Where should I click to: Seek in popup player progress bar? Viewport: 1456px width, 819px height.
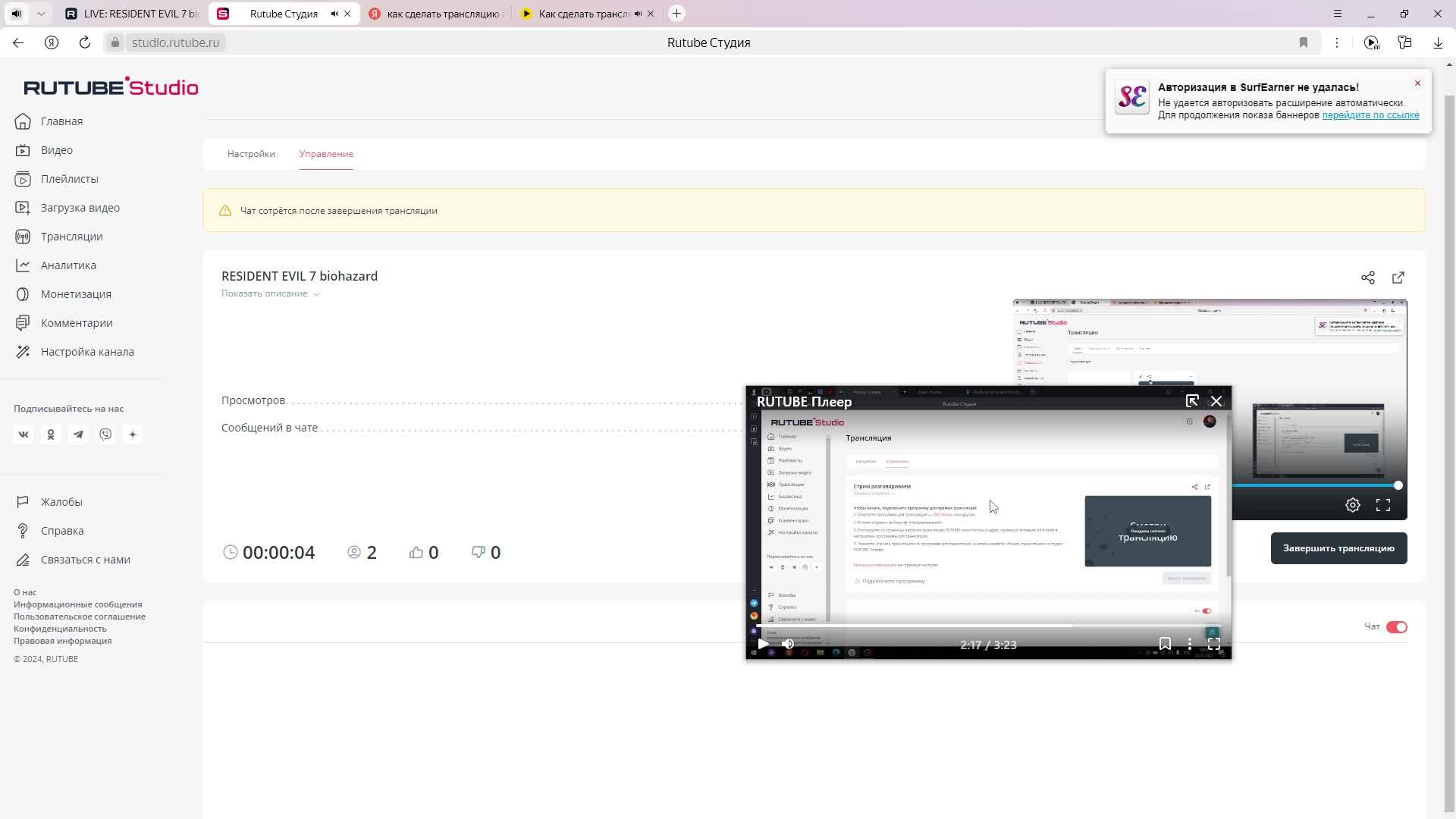[988, 626]
